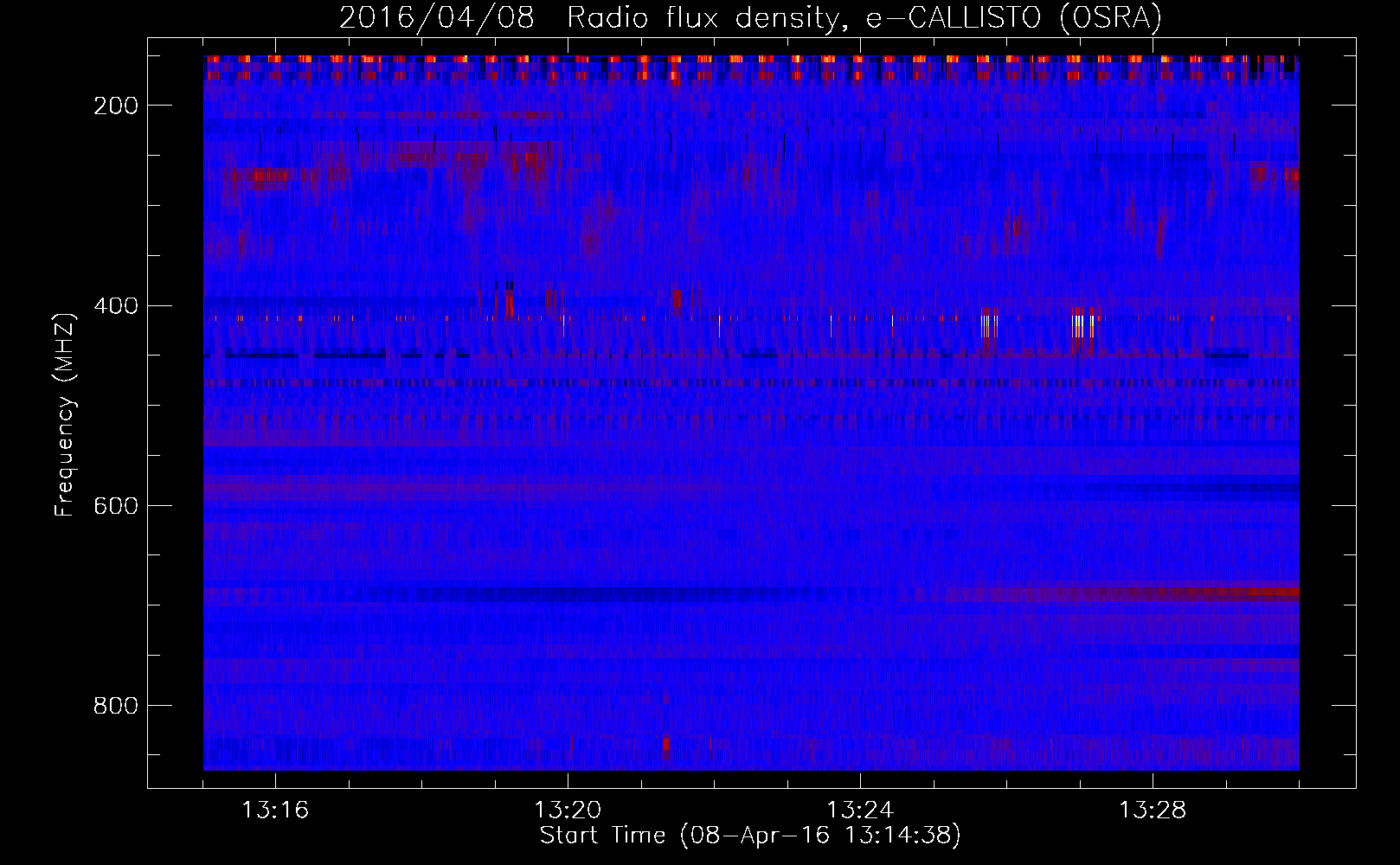Click the plot title "Radio flux density, e-CALLISTO (OSRA)"
Viewport: 1400px width, 865px height.
[x=864, y=18]
